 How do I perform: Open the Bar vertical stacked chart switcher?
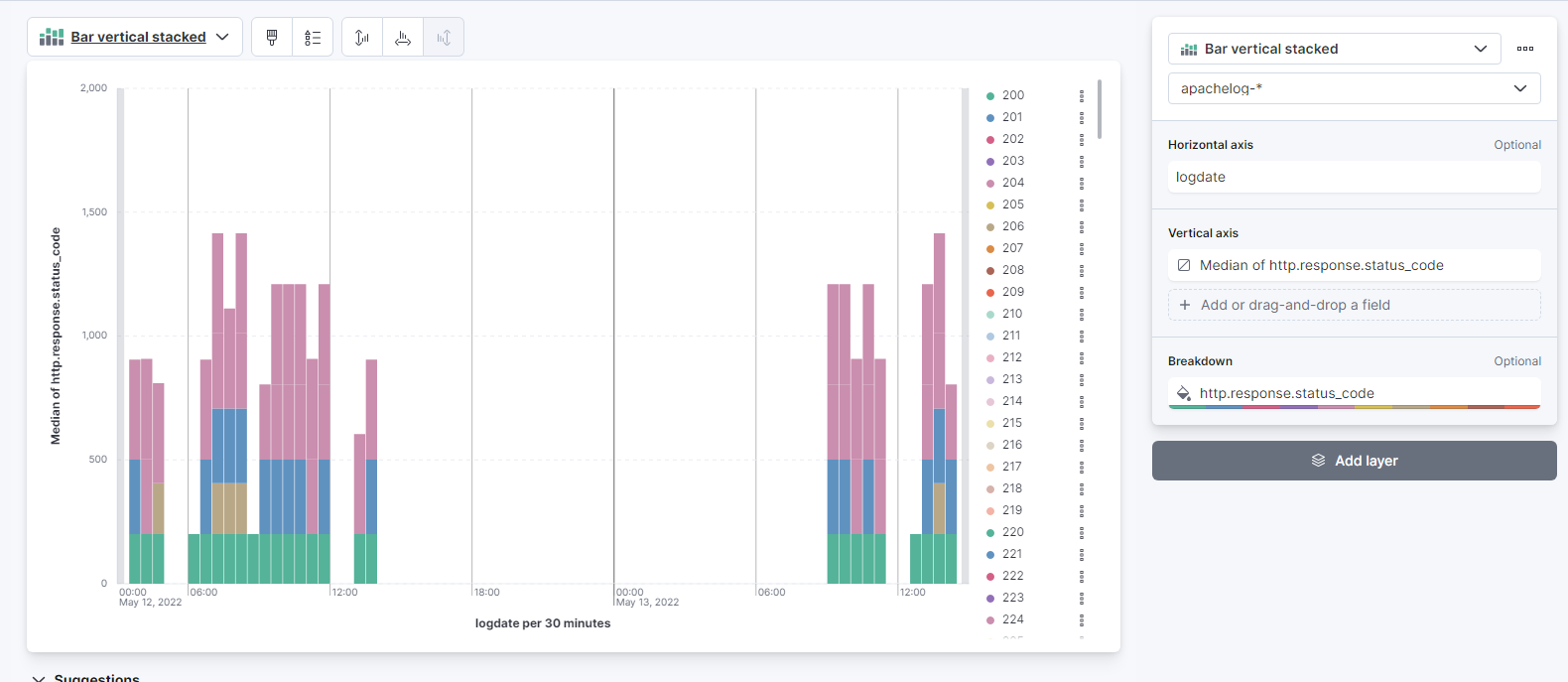tap(135, 37)
